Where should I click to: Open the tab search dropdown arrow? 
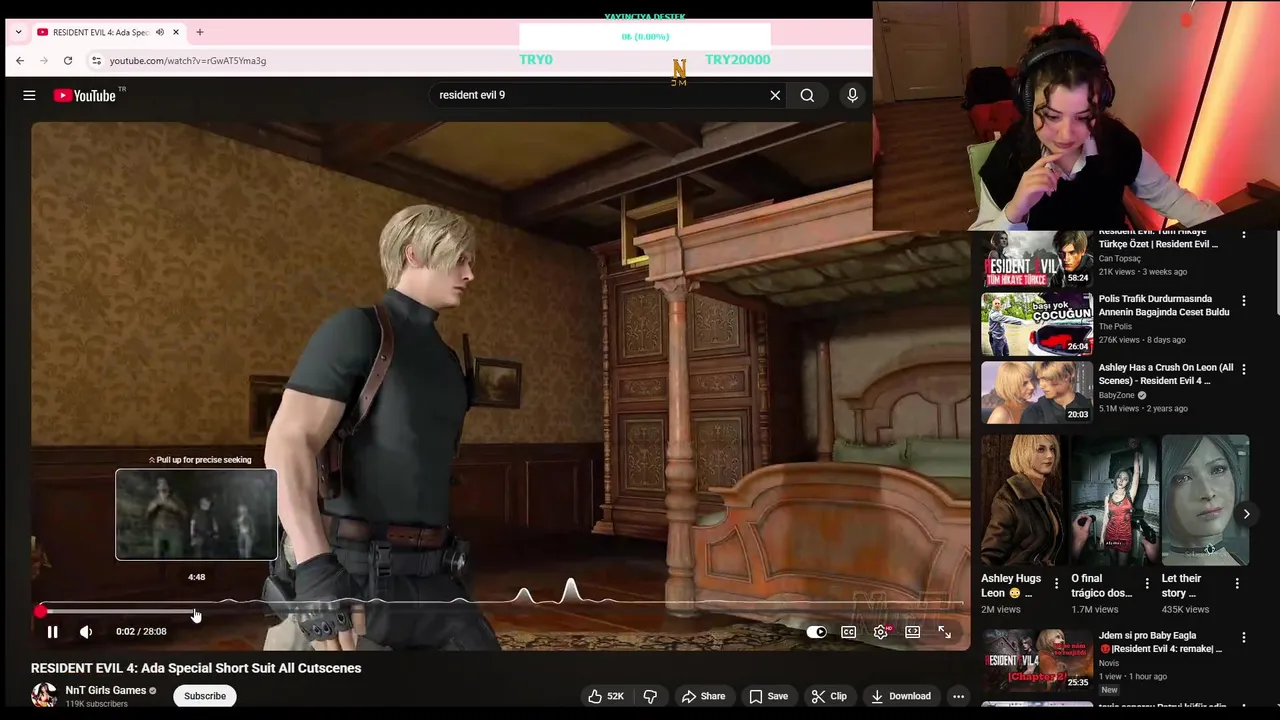pyautogui.click(x=18, y=32)
